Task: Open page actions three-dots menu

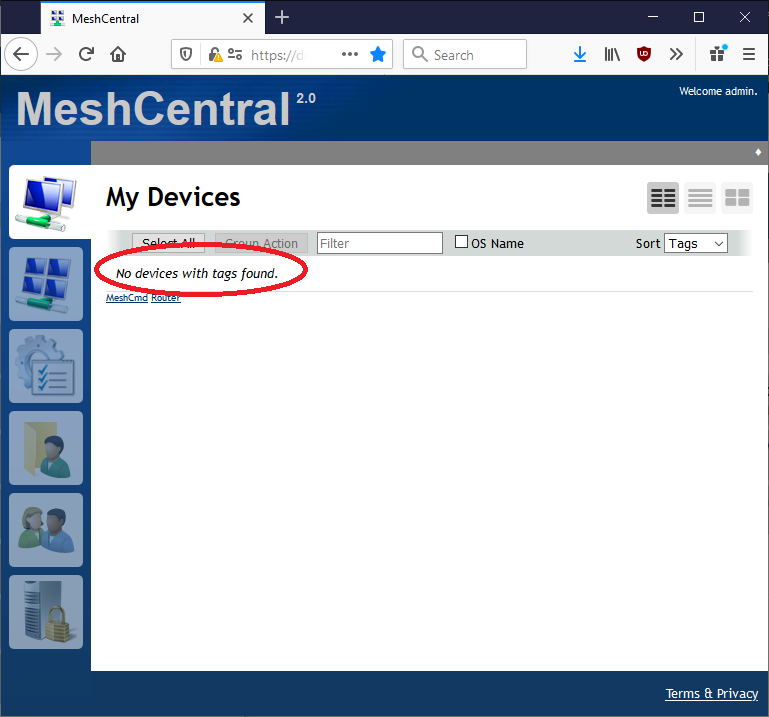Action: coord(350,54)
